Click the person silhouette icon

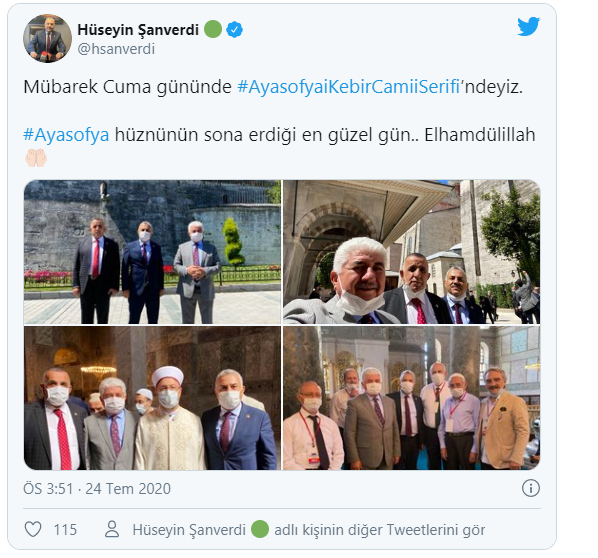click(112, 529)
